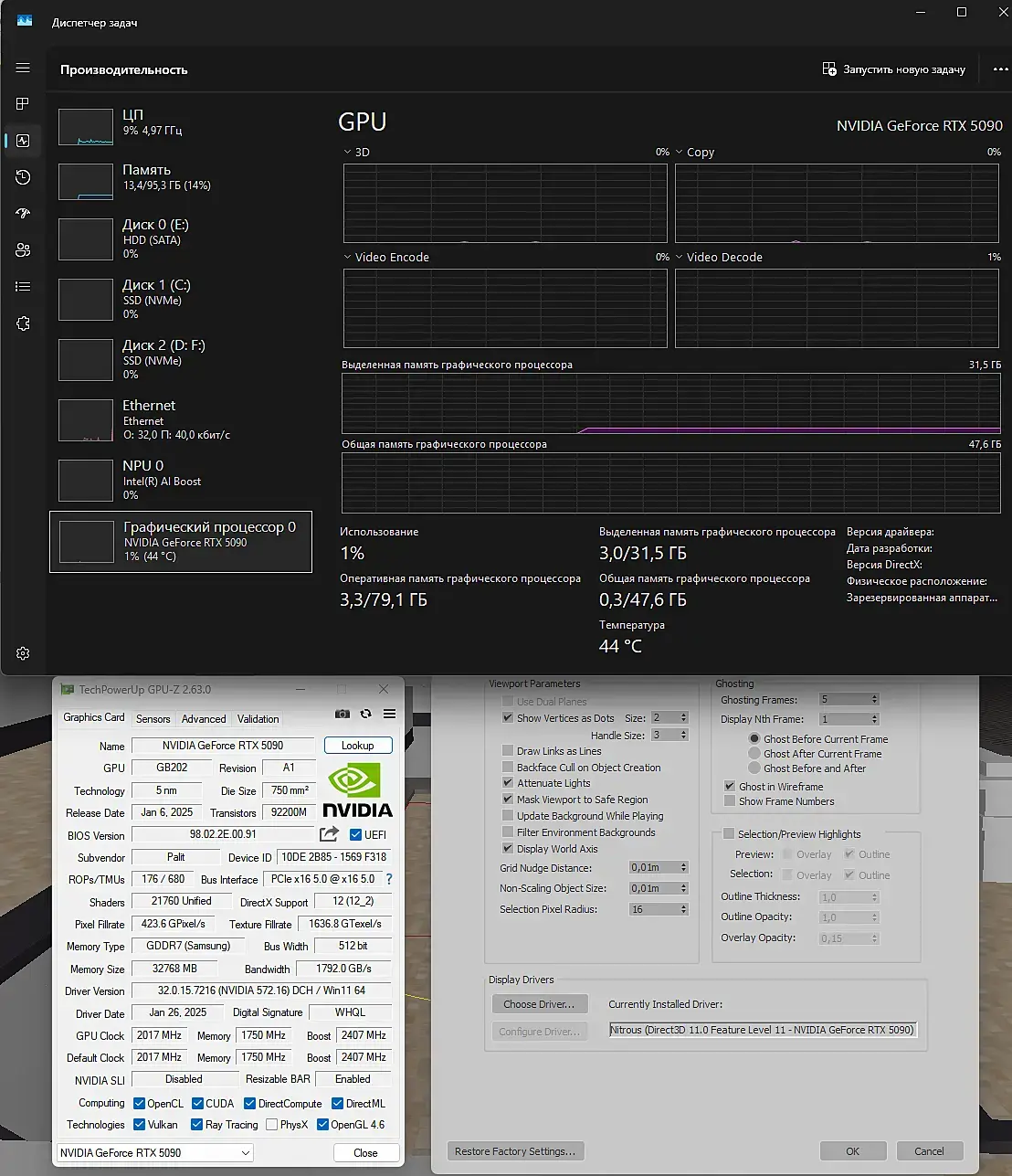Click the Task Manager title bar app icon
1012x1176 pixels.
point(25,21)
